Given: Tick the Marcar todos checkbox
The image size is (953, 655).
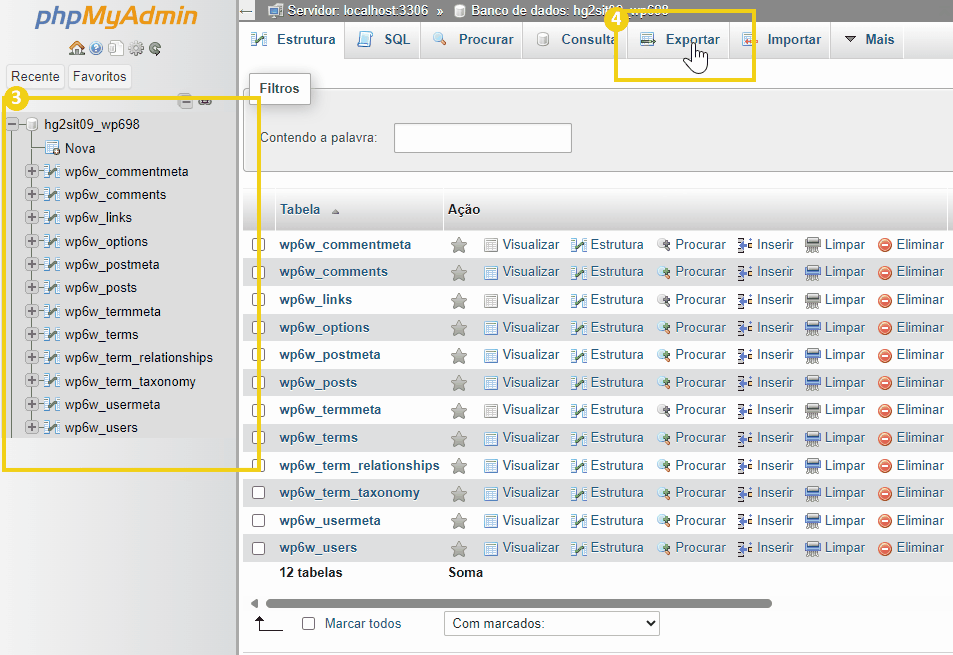Looking at the screenshot, I should click(309, 623).
